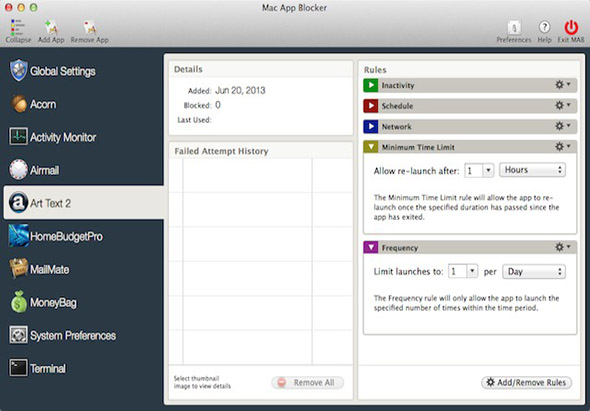Open the Day period dropdown
Screen dimensions: 590x411
[534, 271]
